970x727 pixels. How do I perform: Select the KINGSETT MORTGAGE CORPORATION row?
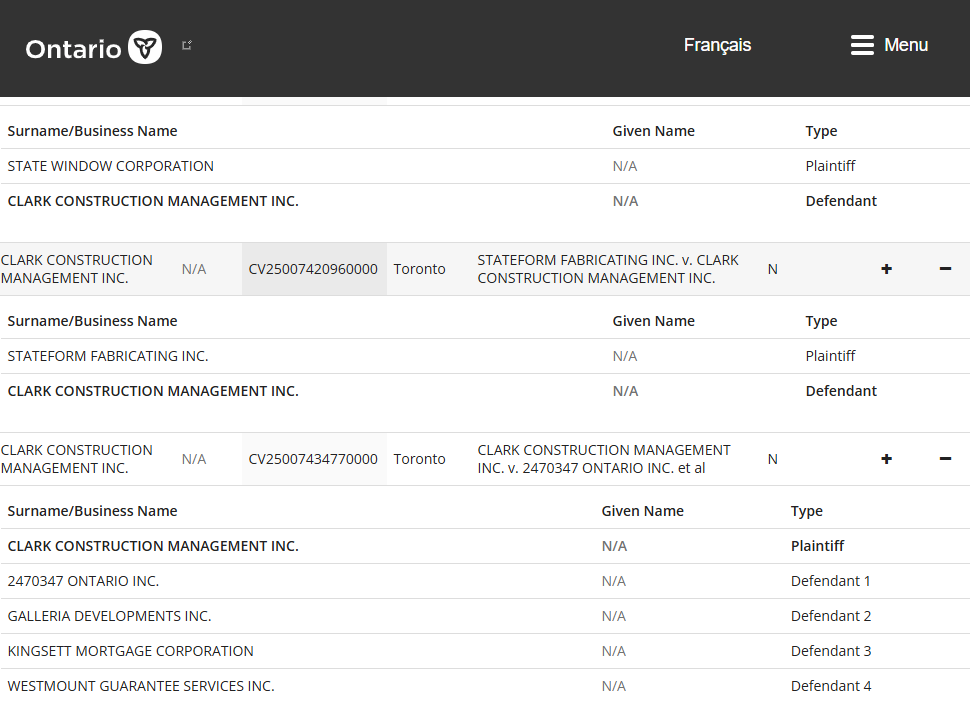coord(130,651)
